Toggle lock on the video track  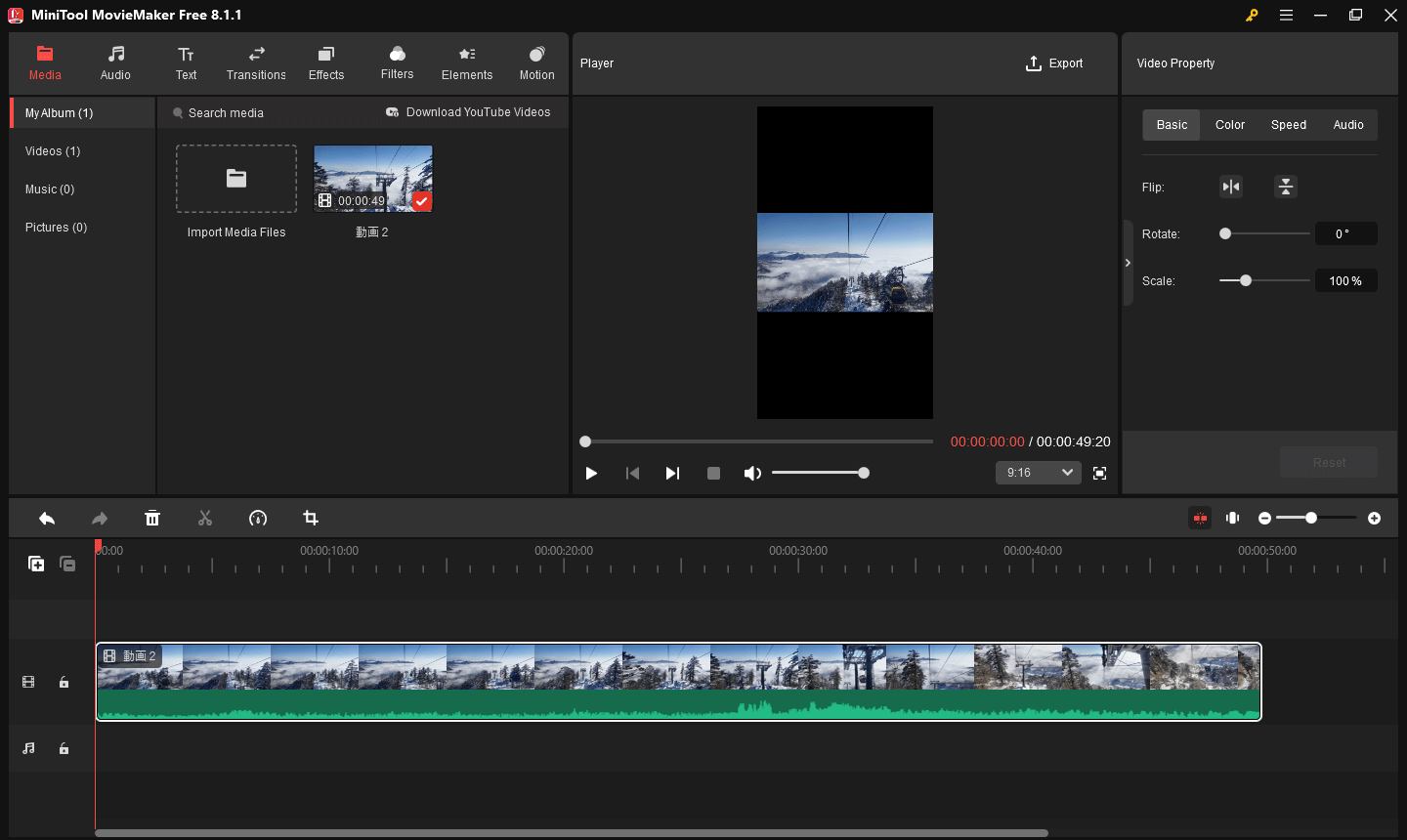64,682
